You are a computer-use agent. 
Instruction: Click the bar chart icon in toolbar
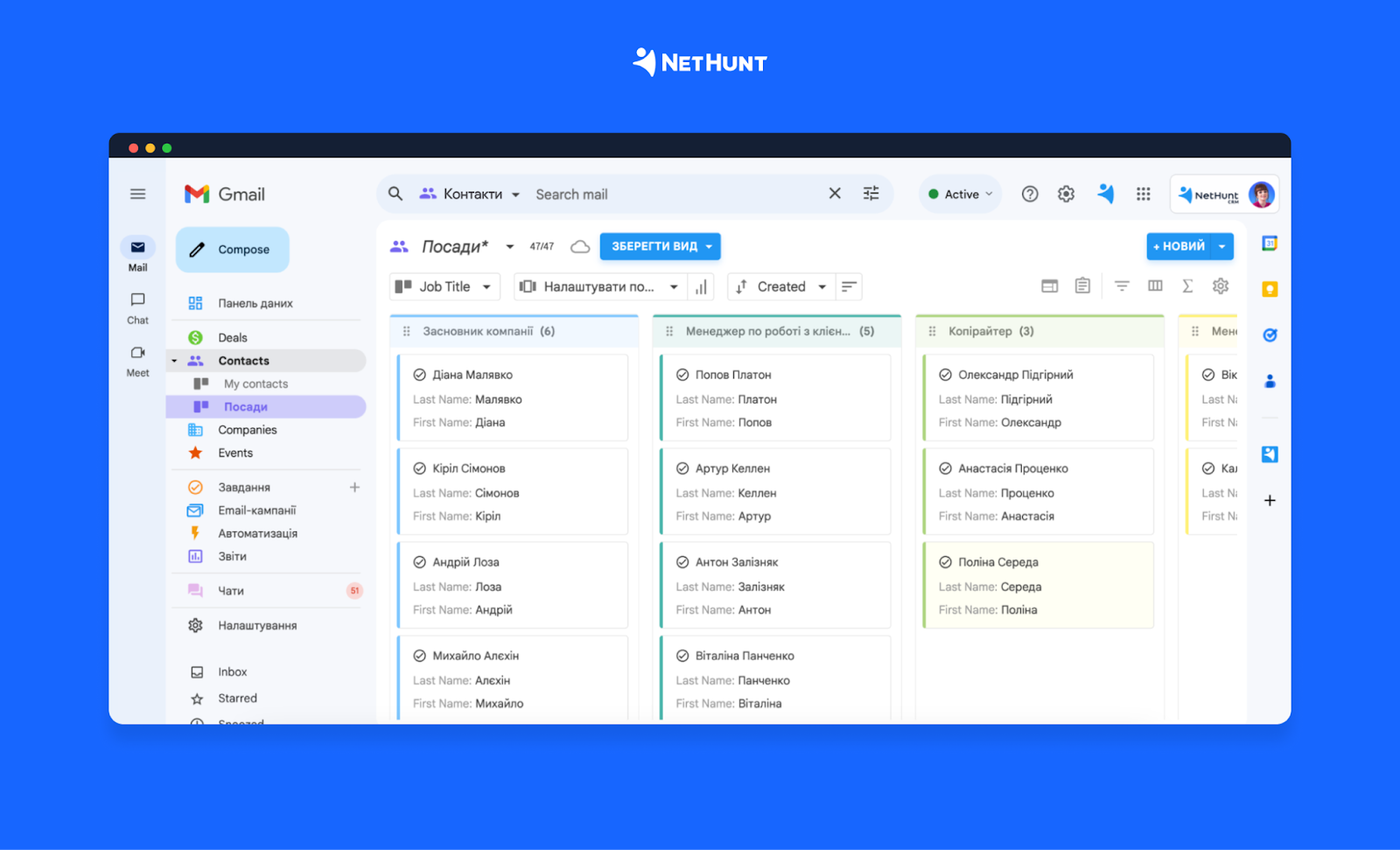pos(701,287)
